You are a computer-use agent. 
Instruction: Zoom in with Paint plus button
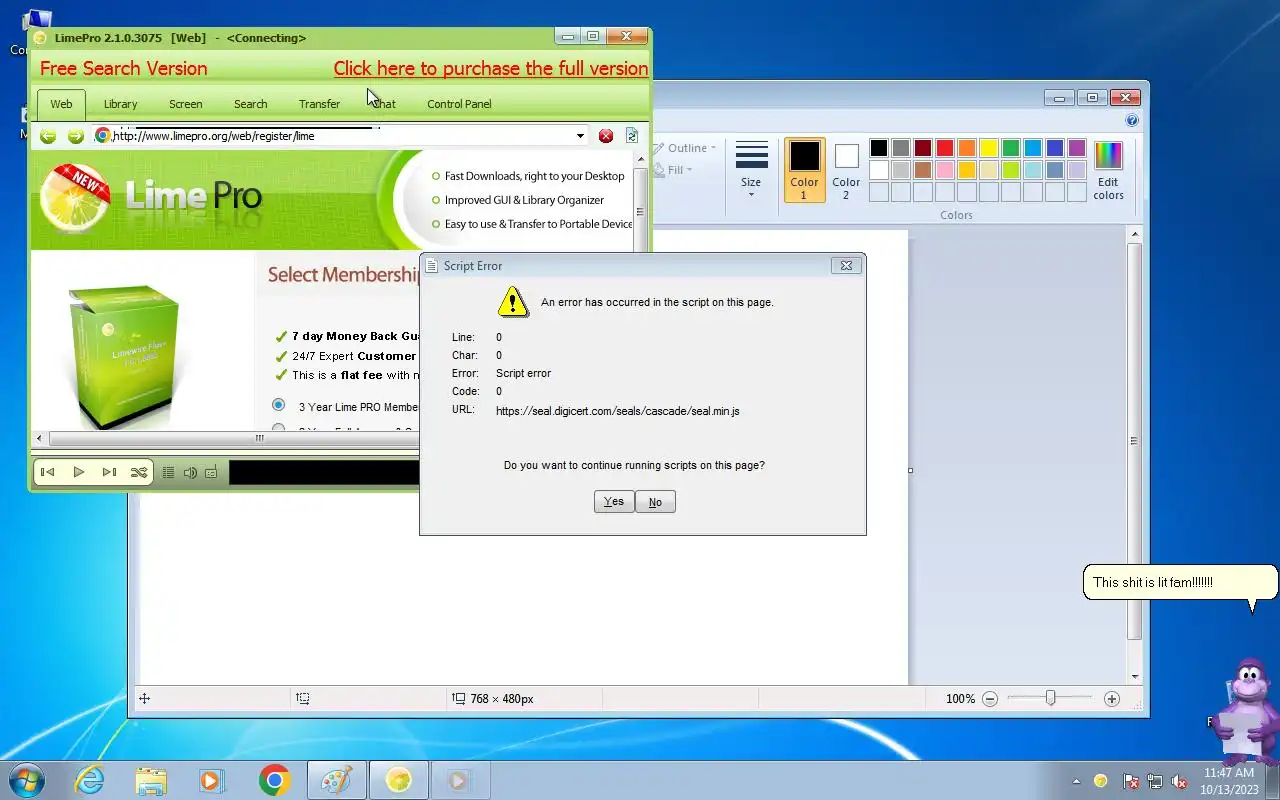[1112, 699]
